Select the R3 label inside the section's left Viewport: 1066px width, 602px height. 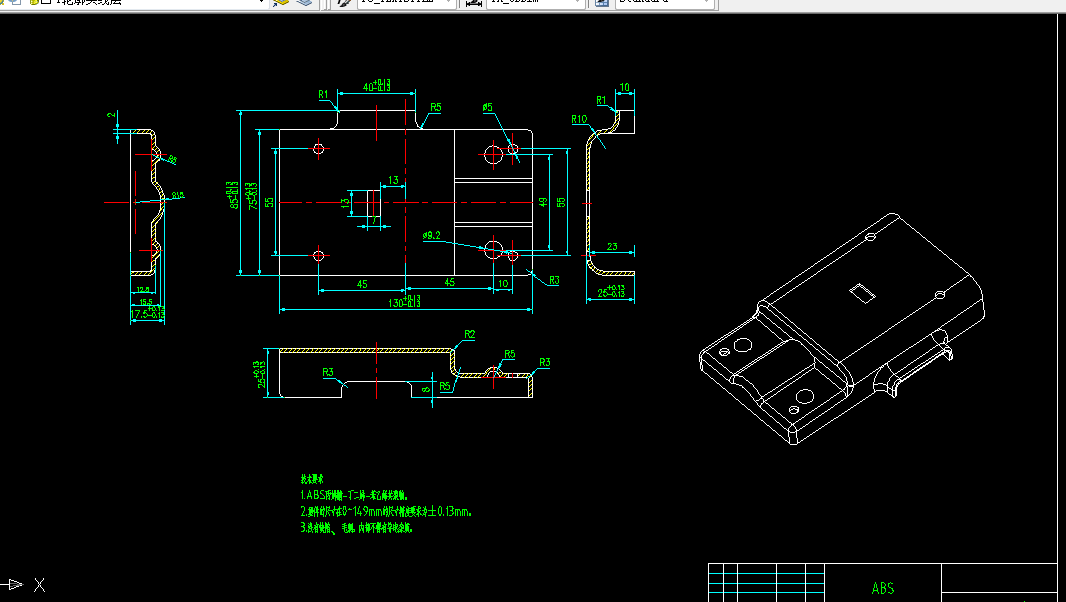coord(328,372)
